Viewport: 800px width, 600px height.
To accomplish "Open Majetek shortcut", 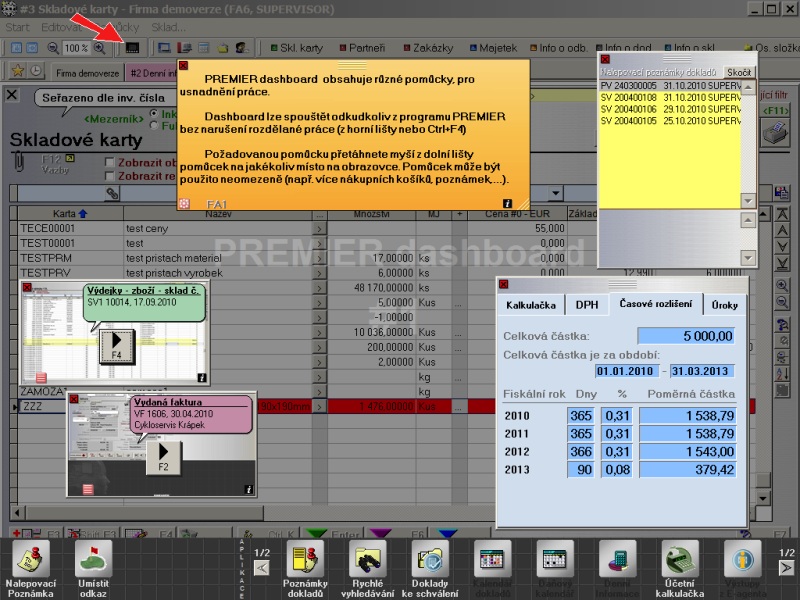I will 493,48.
